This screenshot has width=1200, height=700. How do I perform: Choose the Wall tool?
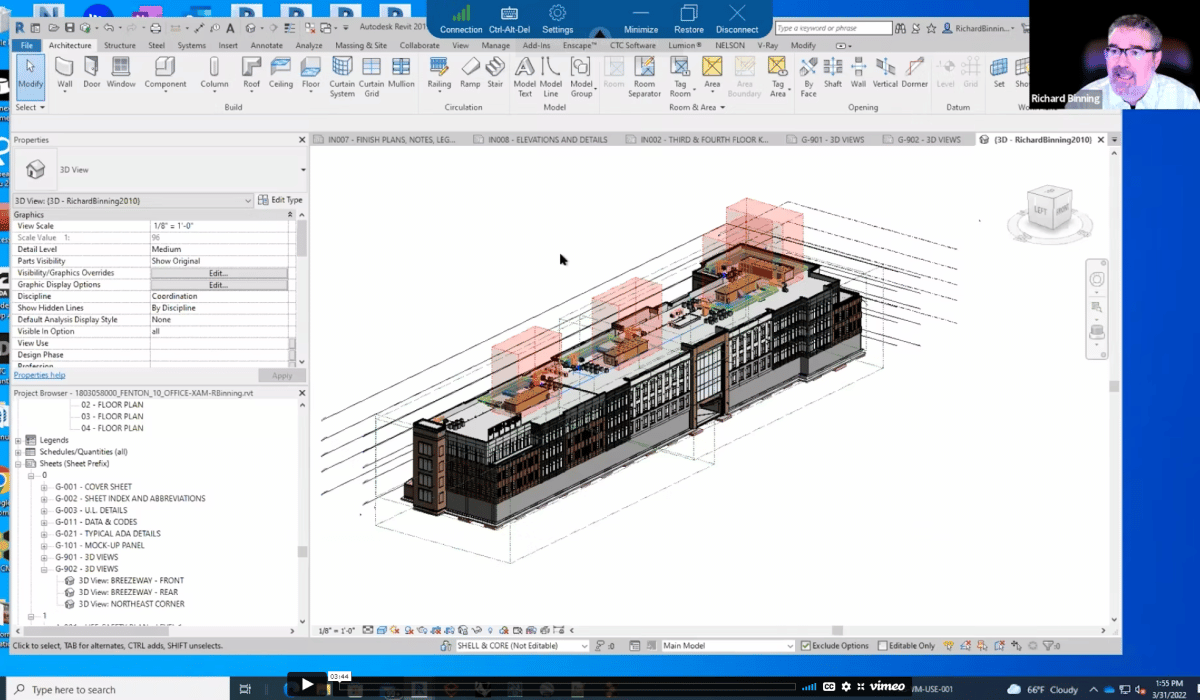(x=65, y=72)
